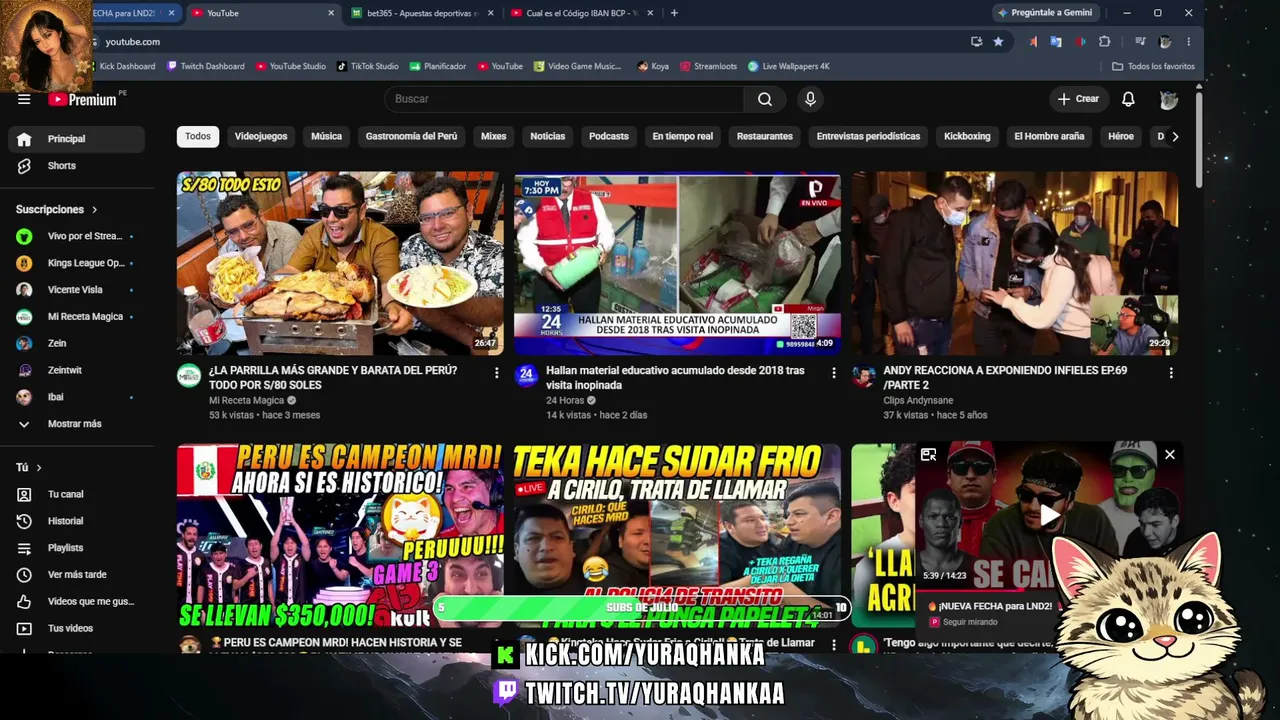Open options for La Parrilla Más Grande video
This screenshot has width=1280, height=720.
[x=496, y=373]
